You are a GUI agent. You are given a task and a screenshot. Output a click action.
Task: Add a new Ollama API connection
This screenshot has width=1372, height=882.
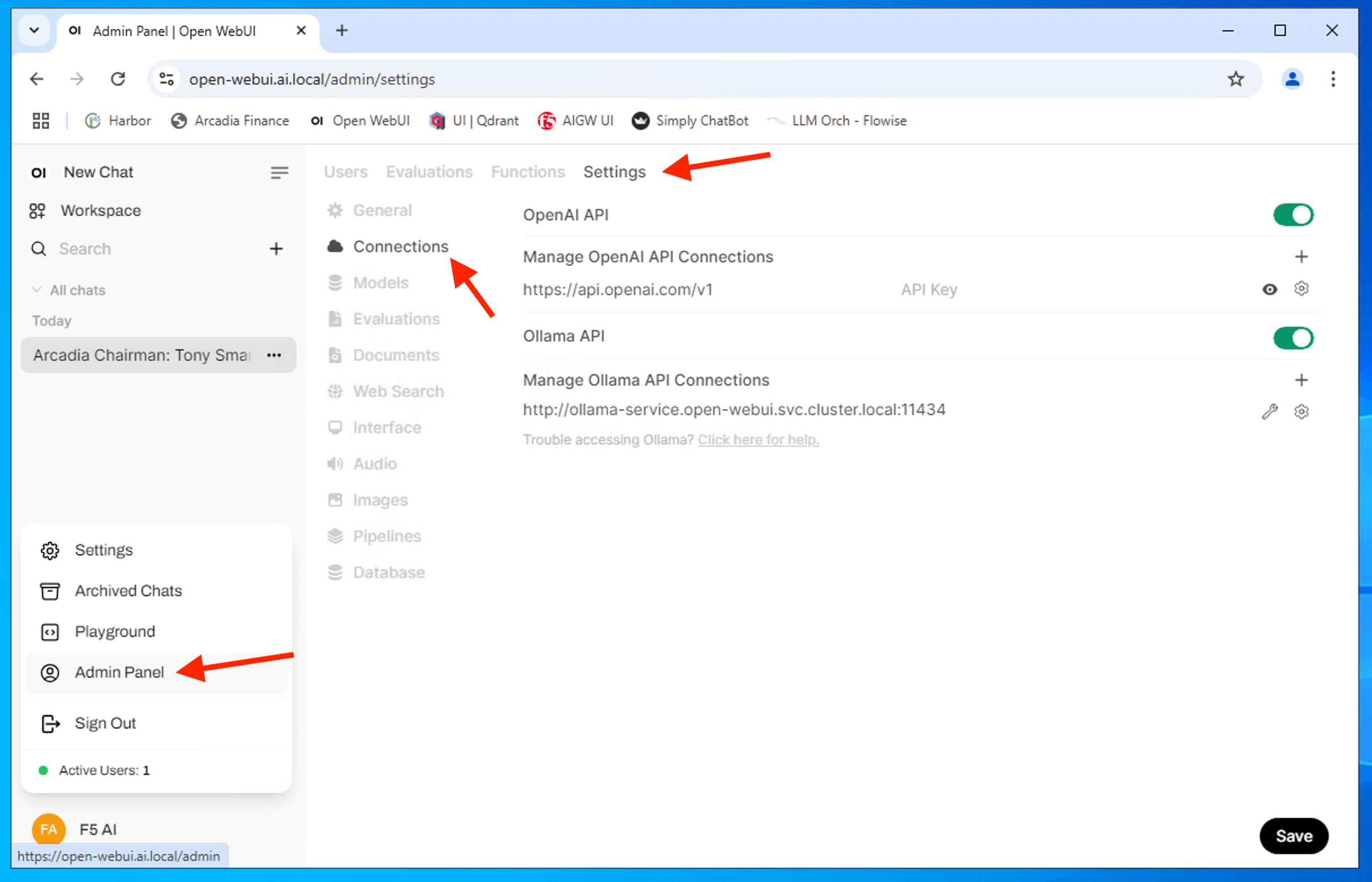pyautogui.click(x=1301, y=380)
